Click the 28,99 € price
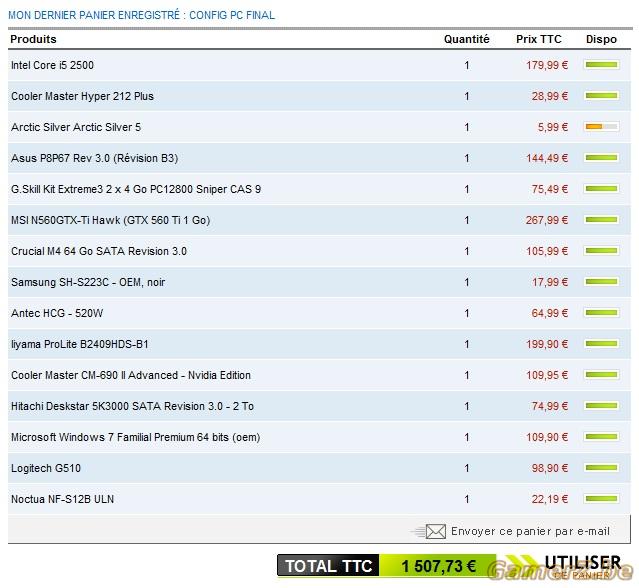The image size is (639, 588). click(x=550, y=96)
